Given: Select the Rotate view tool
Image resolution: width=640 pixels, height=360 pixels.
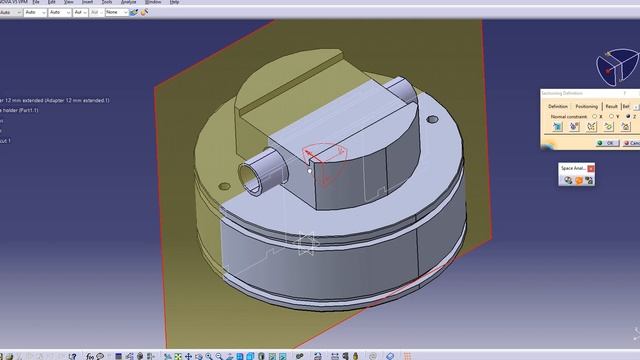Looking at the screenshot, I should 199,356.
